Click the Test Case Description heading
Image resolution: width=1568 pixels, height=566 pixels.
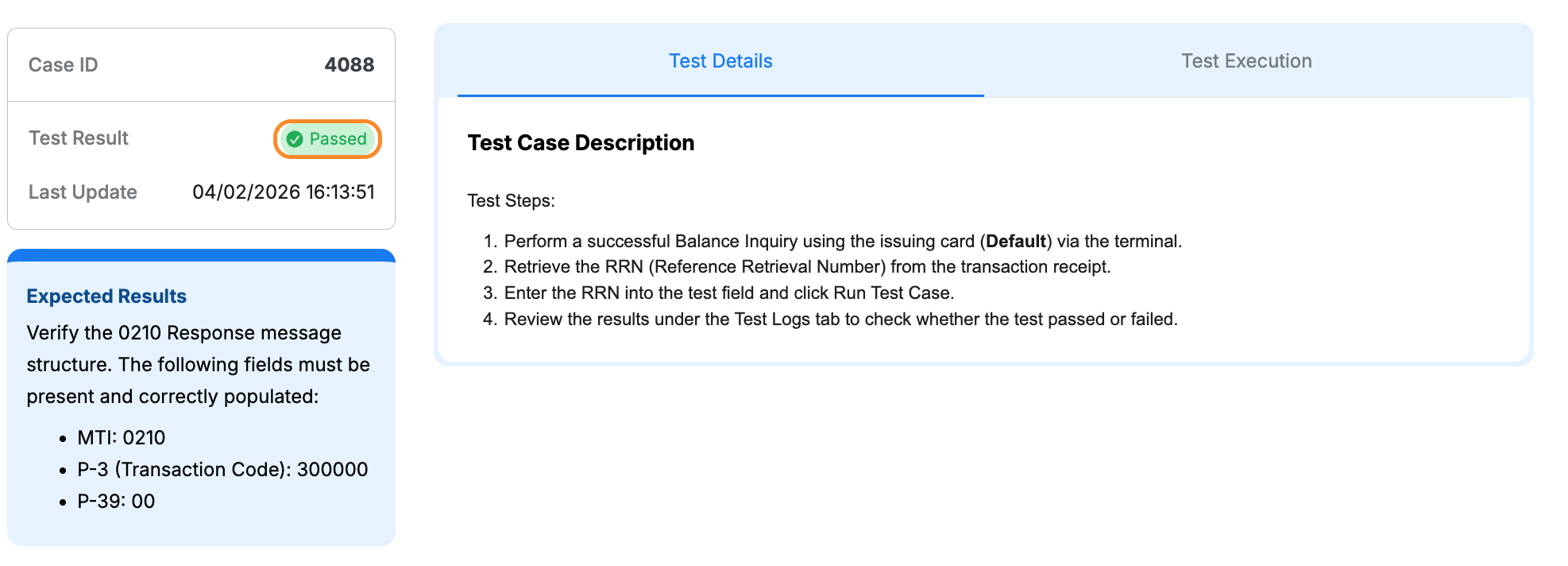(x=581, y=142)
